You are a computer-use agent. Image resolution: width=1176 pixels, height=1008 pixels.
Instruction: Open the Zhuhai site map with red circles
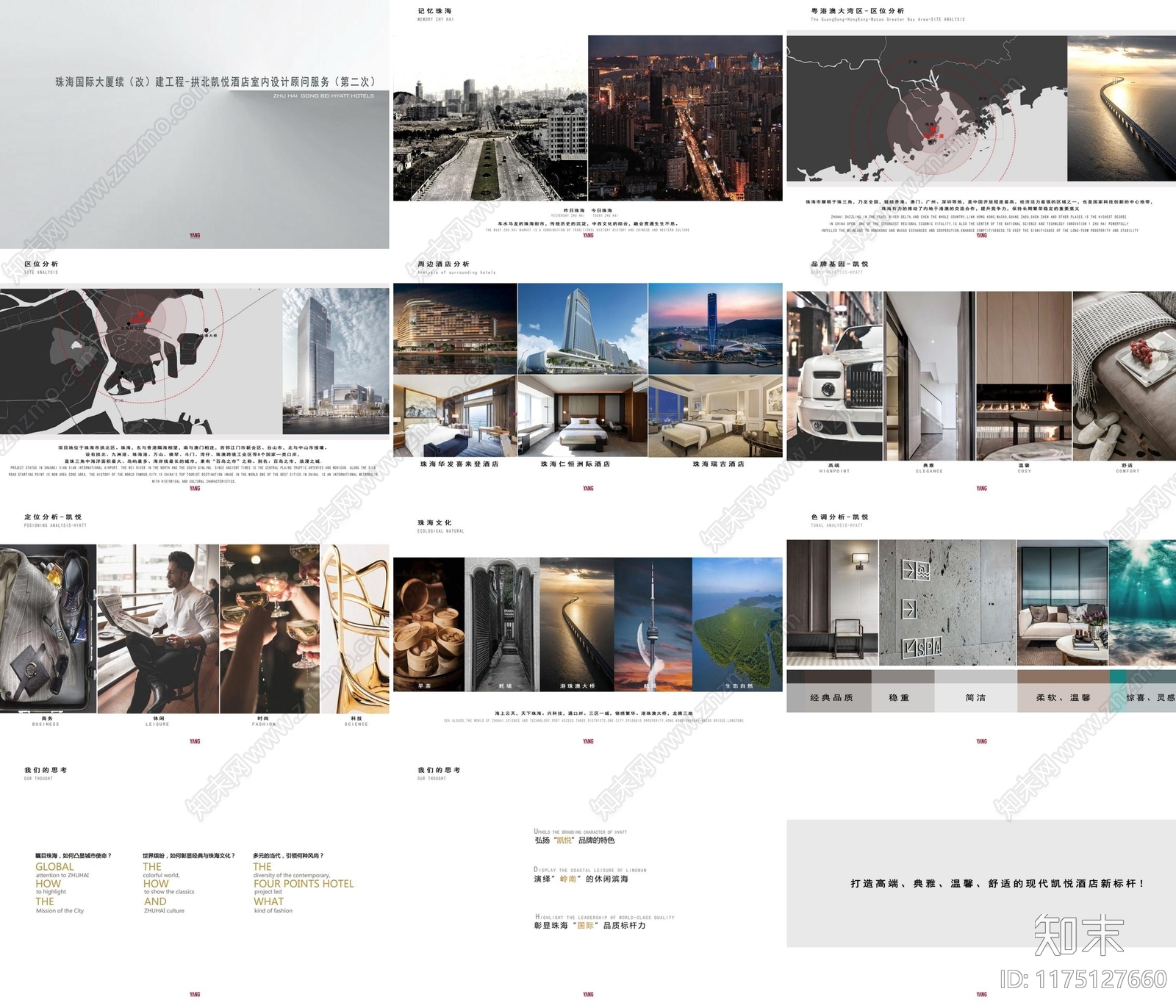pos(141,361)
